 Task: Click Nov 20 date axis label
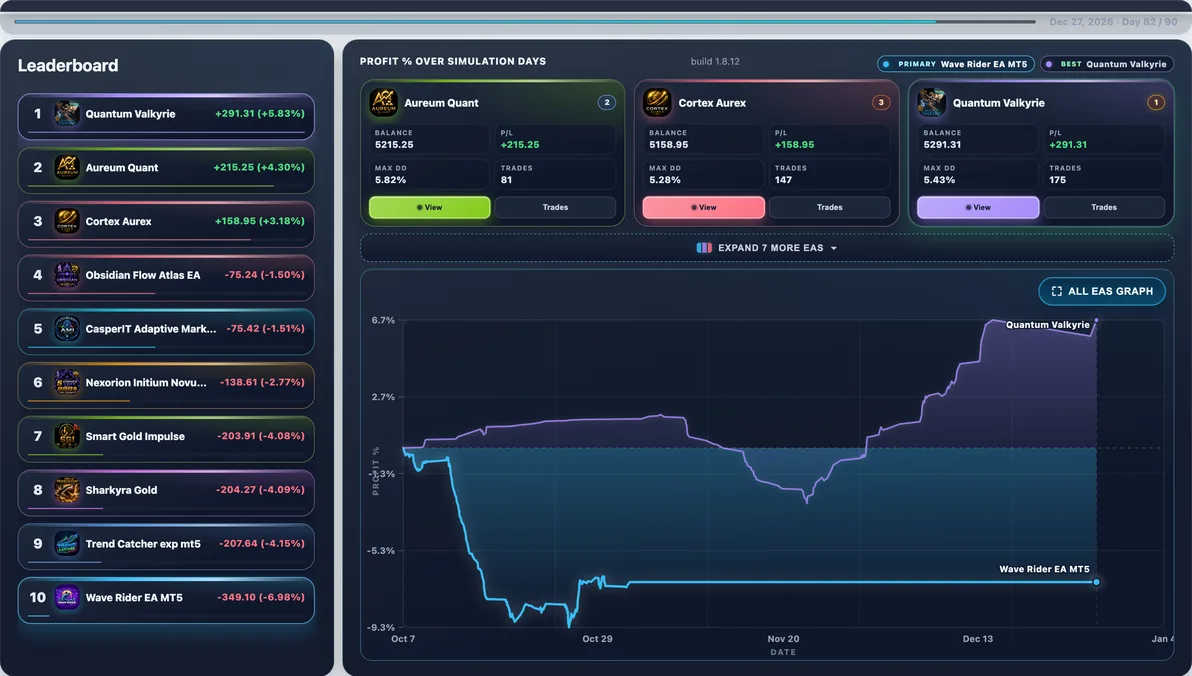click(x=783, y=639)
